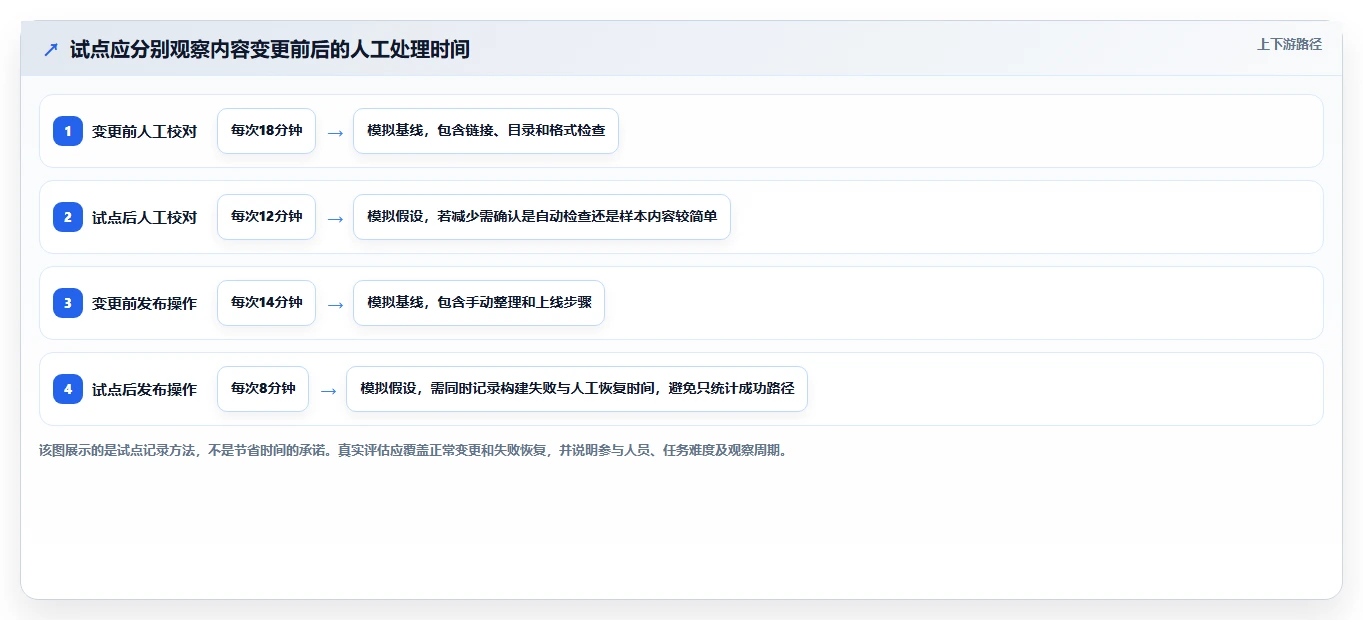Click the box about 自动检查还是样本内容较简单
This screenshot has width=1363, height=620.
(542, 217)
